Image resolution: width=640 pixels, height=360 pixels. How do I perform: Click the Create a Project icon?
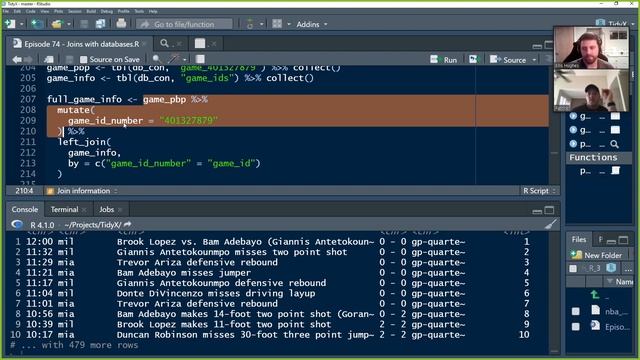coord(37,24)
